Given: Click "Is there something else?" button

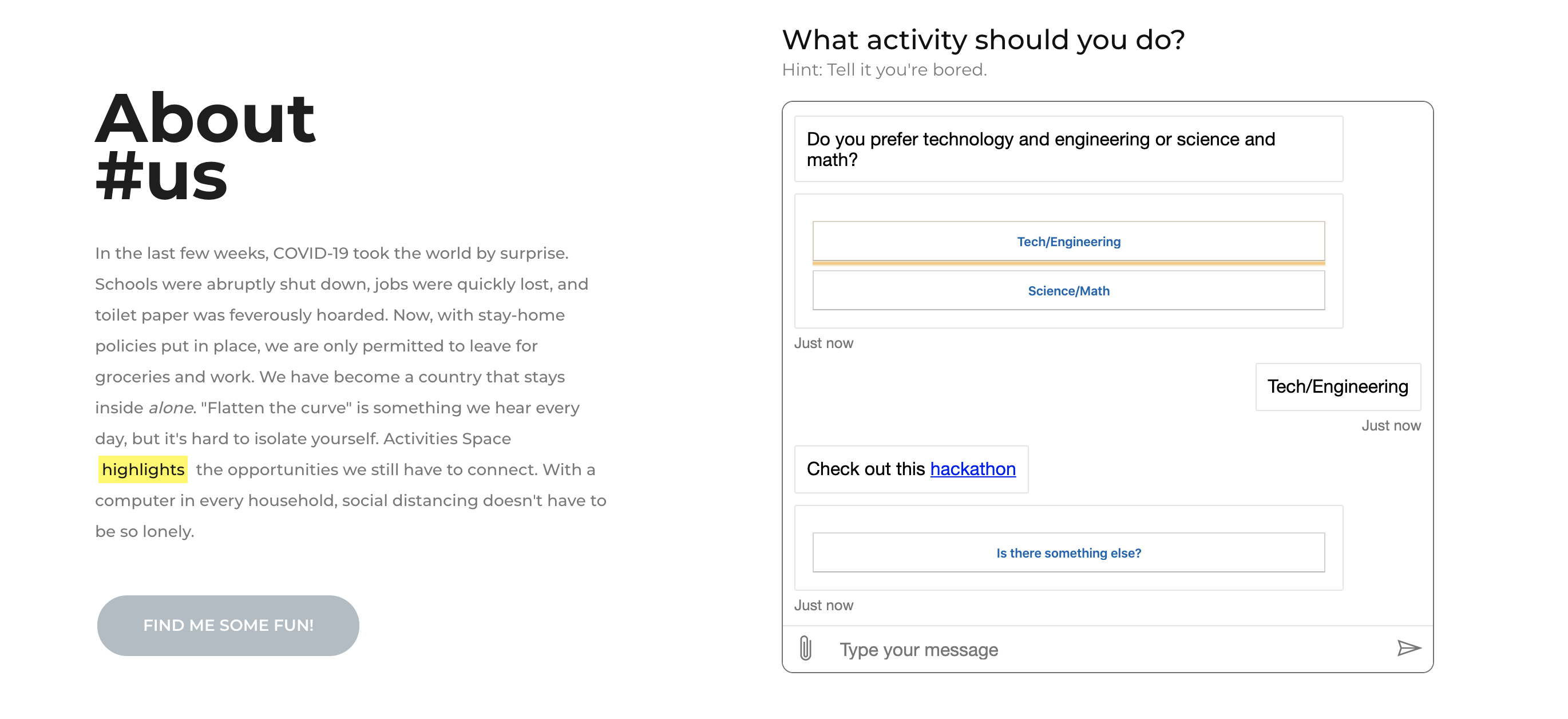Looking at the screenshot, I should pyautogui.click(x=1068, y=553).
